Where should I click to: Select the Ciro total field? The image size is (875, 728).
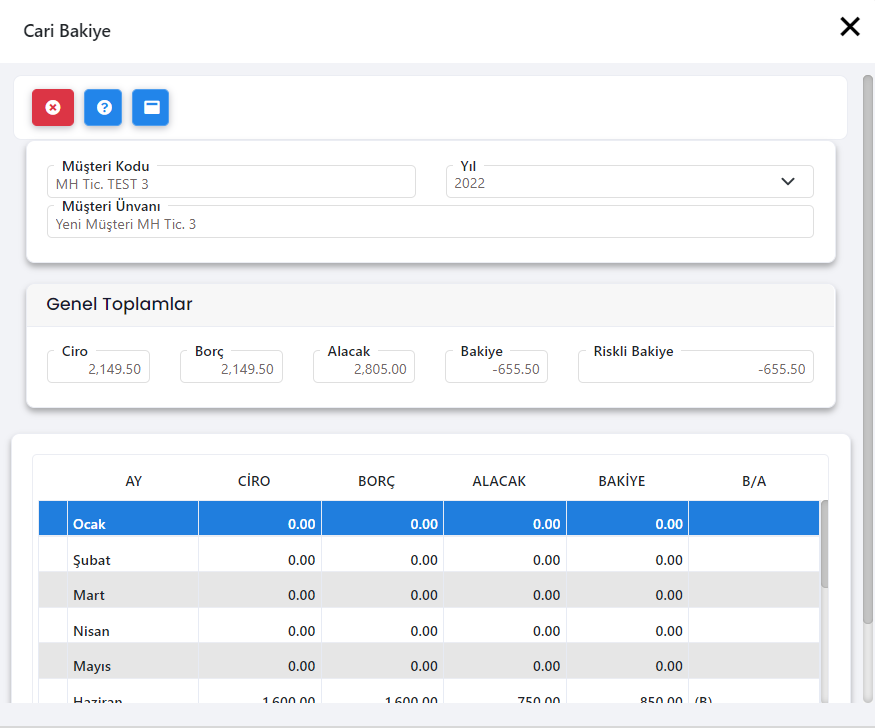(x=98, y=368)
